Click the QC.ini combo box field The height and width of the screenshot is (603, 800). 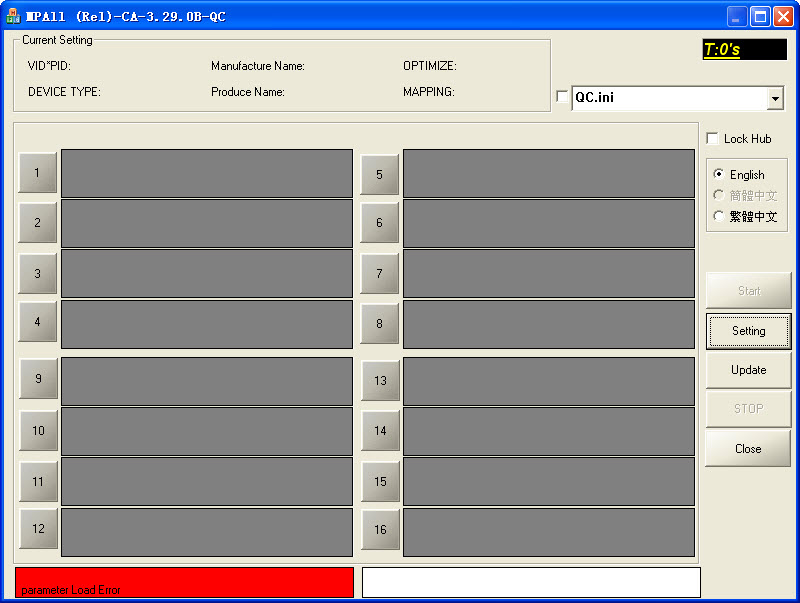667,98
